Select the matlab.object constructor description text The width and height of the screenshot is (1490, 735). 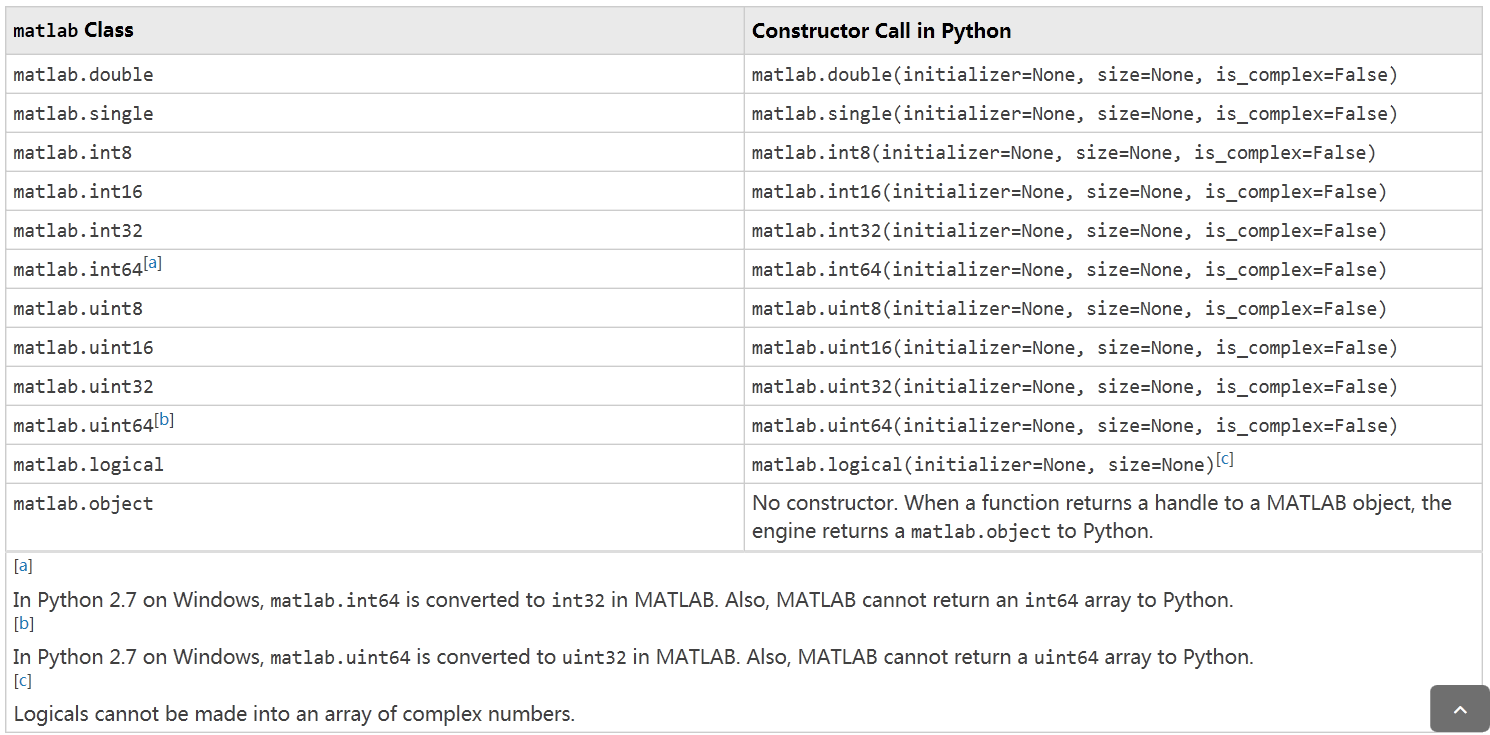click(1100, 516)
